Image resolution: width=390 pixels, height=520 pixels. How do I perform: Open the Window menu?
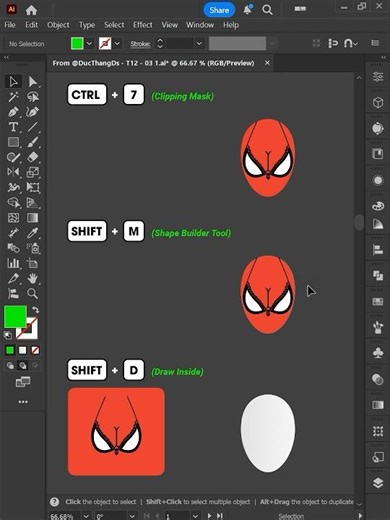[x=200, y=25]
